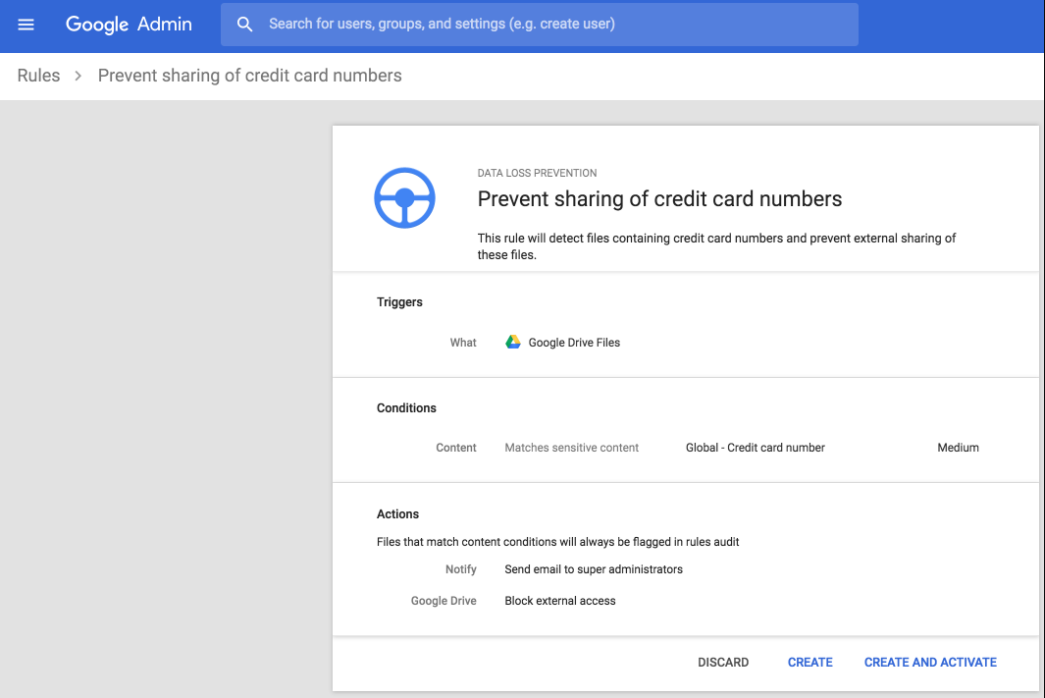Click the blue Data Loss Prevention rule icon
The width and height of the screenshot is (1045, 698).
(x=404, y=198)
